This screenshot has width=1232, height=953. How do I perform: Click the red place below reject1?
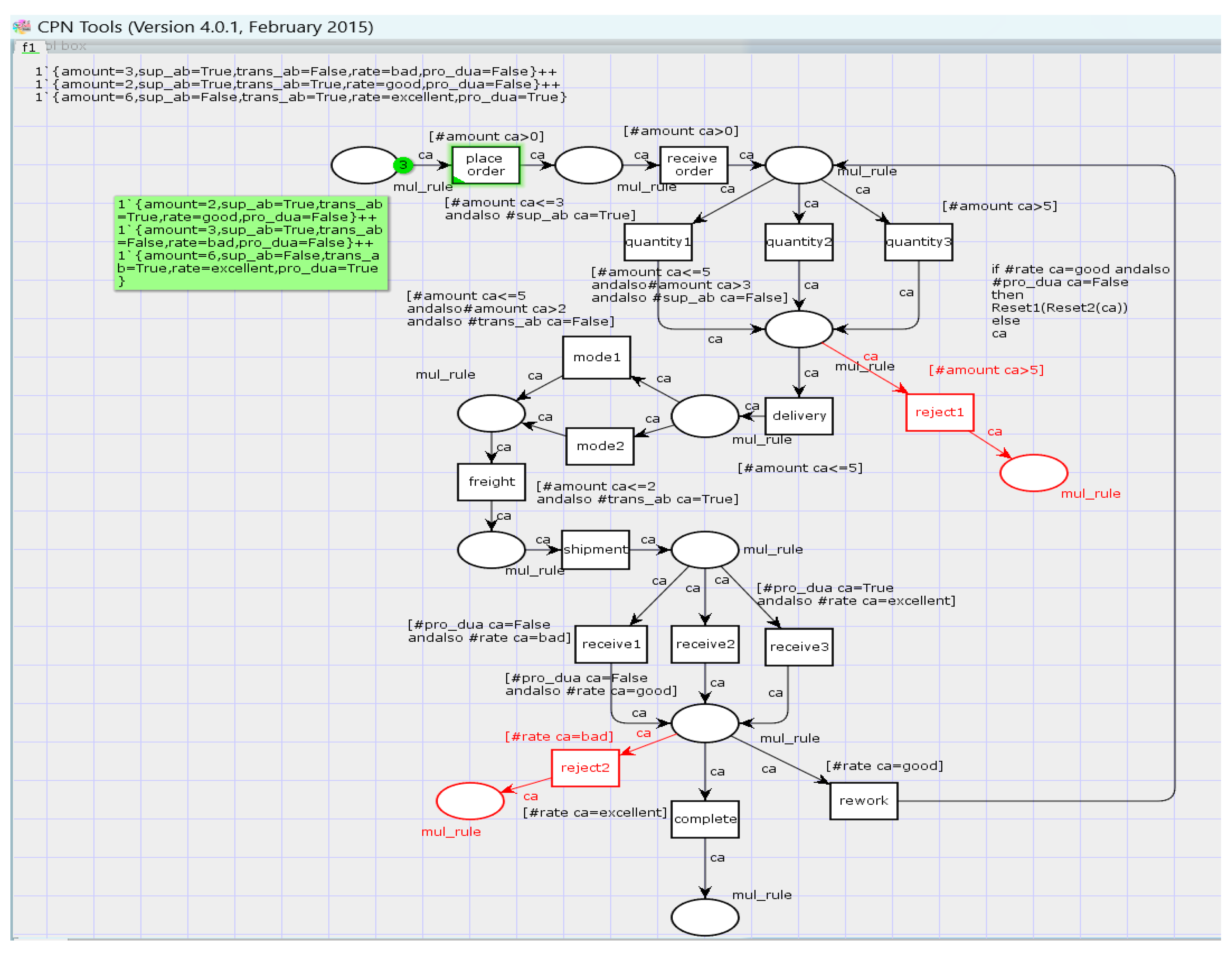tap(1034, 473)
